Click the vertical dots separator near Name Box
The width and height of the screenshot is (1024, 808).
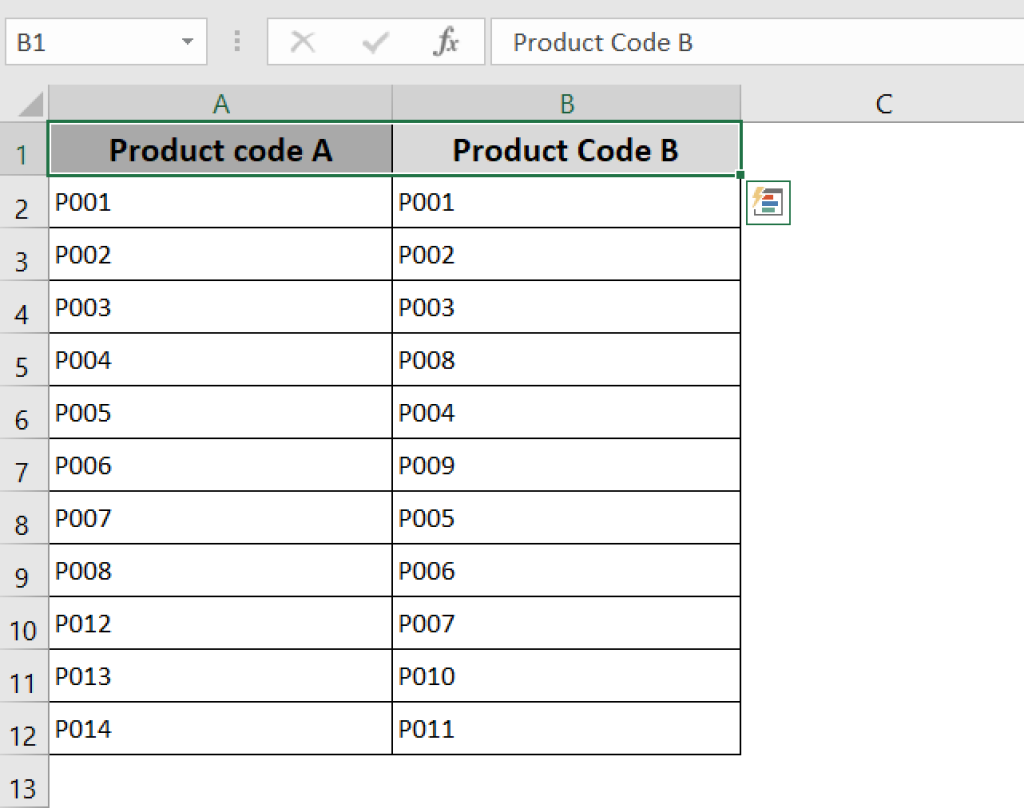coord(237,42)
